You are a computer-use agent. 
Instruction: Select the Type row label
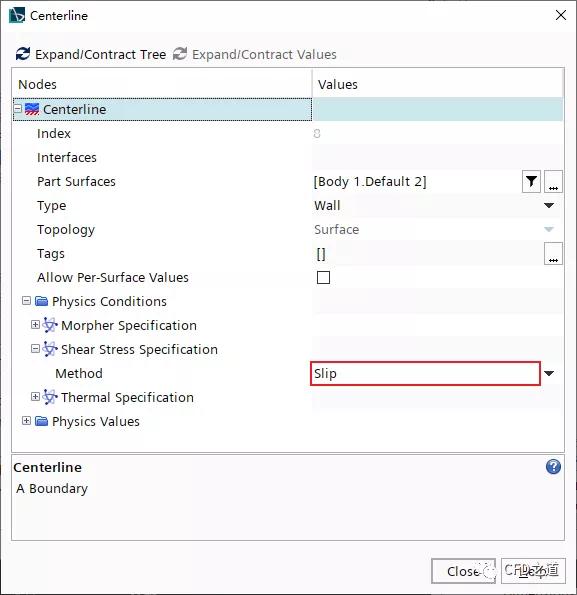tap(52, 206)
